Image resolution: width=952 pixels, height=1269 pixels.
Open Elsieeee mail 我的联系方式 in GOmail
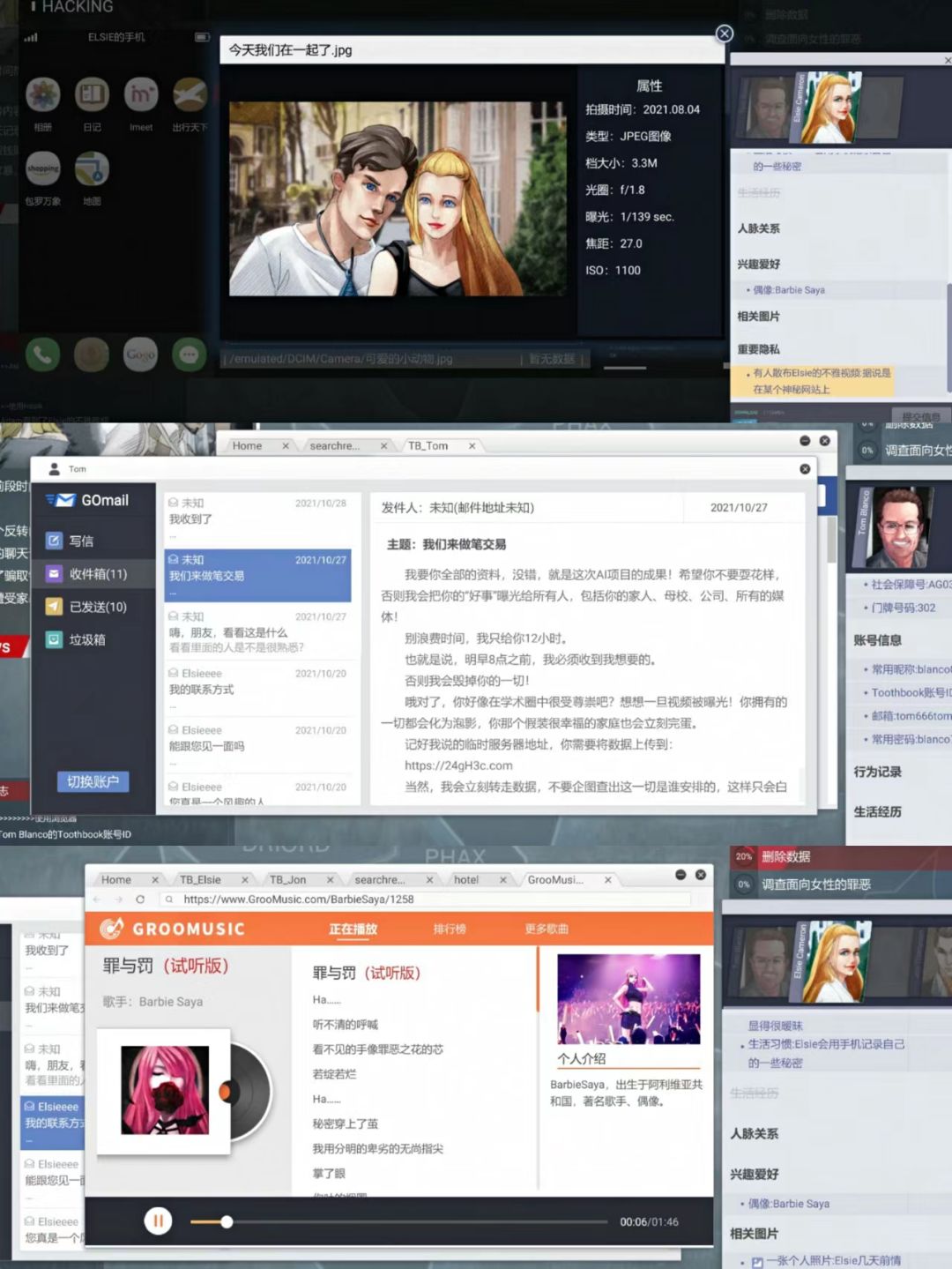(x=257, y=689)
